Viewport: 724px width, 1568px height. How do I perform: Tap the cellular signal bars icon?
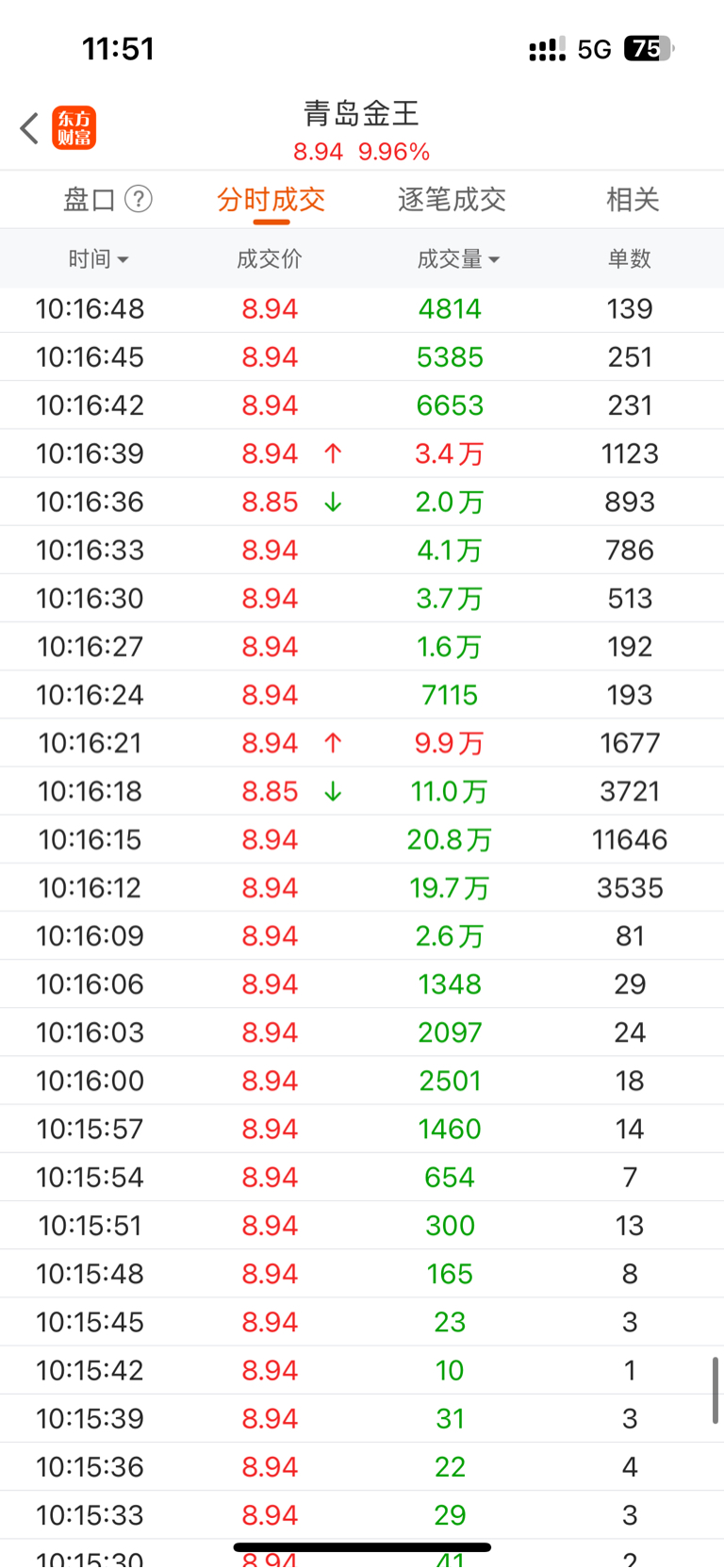point(547,48)
